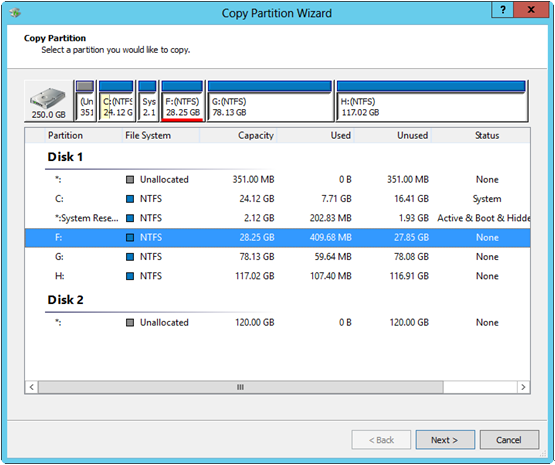Select the F: partition row

[278, 237]
